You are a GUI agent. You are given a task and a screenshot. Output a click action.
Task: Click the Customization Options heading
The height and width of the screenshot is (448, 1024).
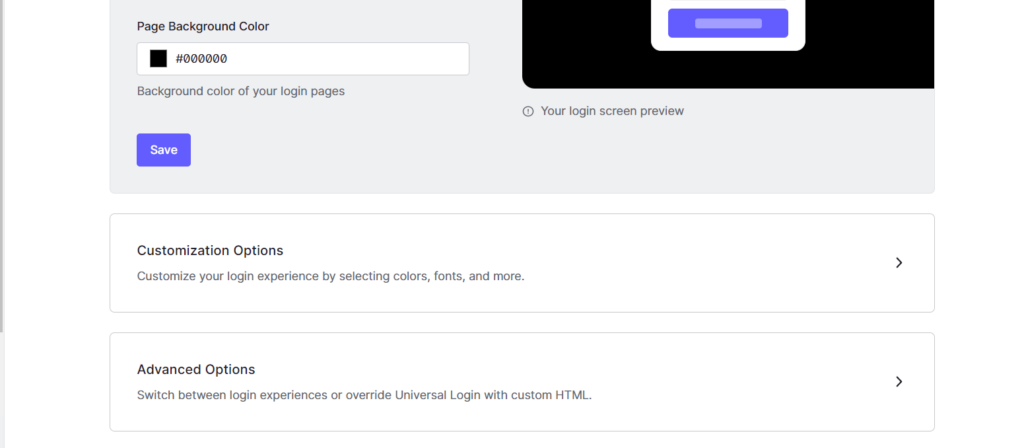click(x=210, y=251)
